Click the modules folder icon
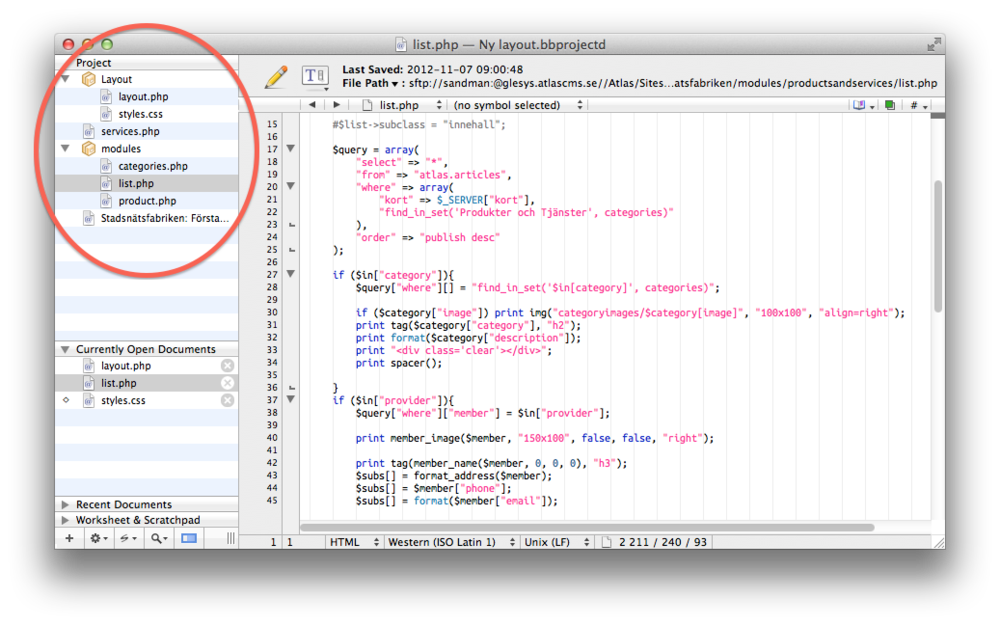This screenshot has width=1000, height=625. click(x=89, y=149)
